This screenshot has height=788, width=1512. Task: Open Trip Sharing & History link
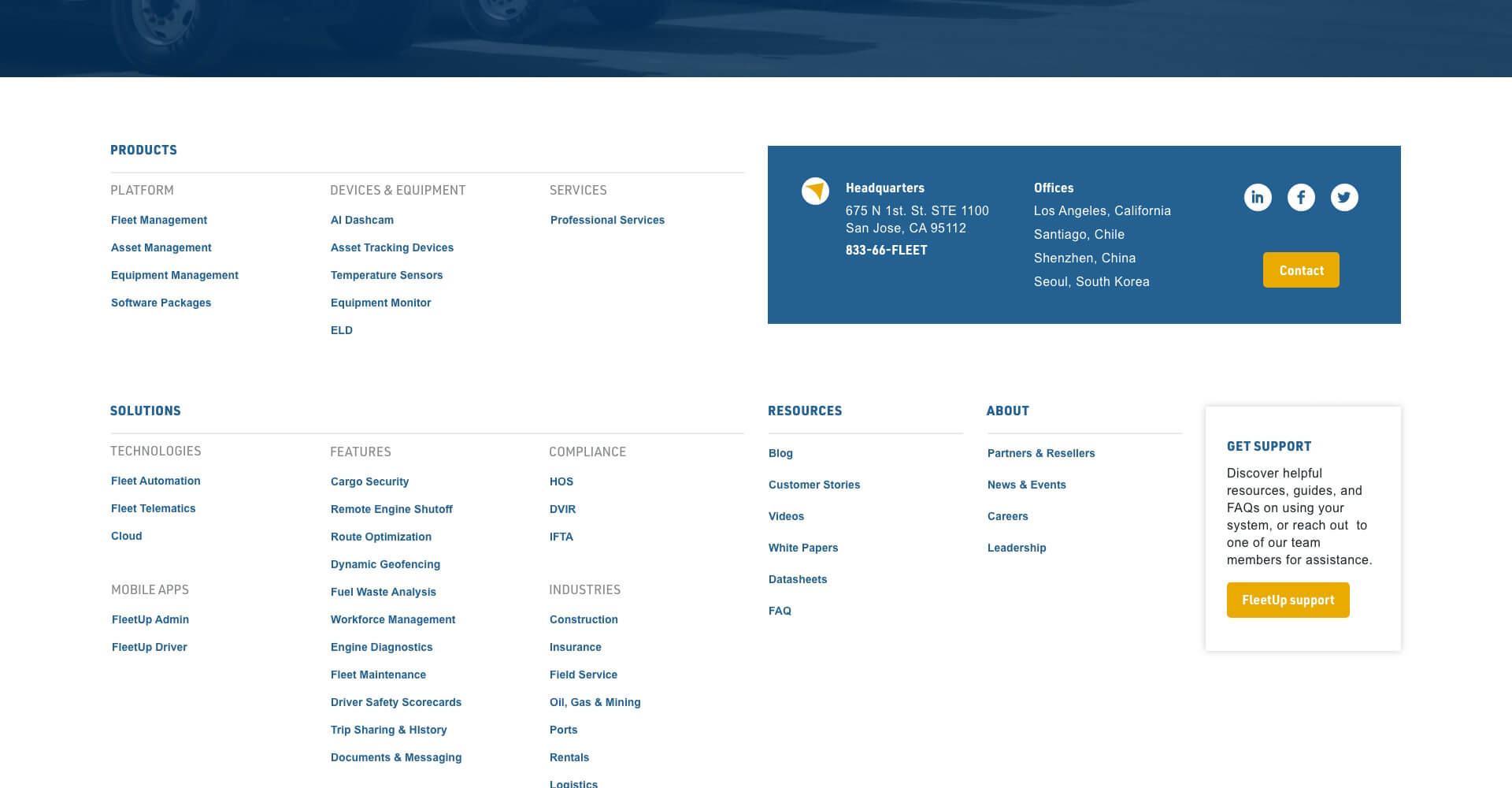pos(389,730)
